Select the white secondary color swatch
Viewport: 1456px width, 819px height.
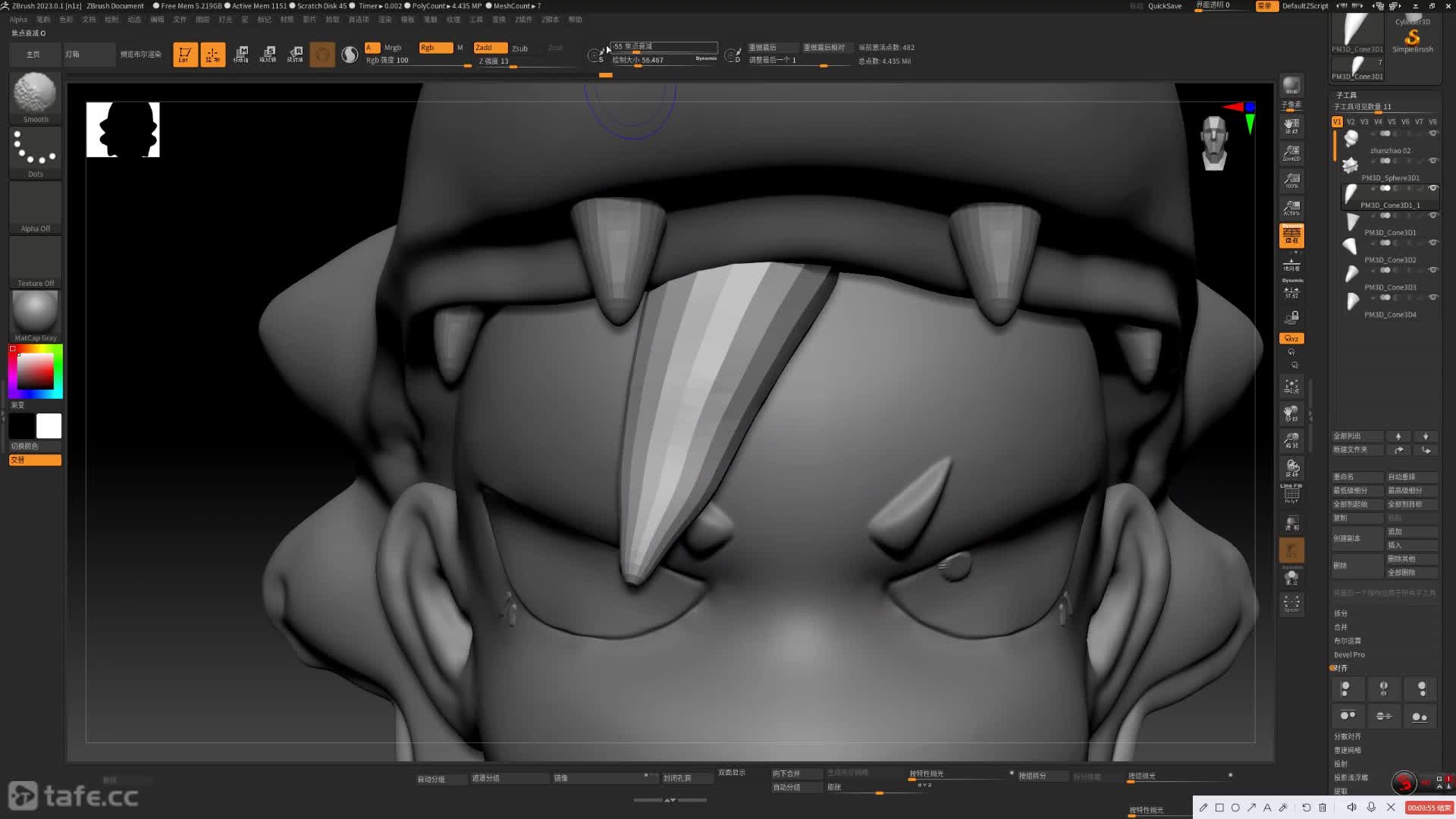[x=49, y=426]
